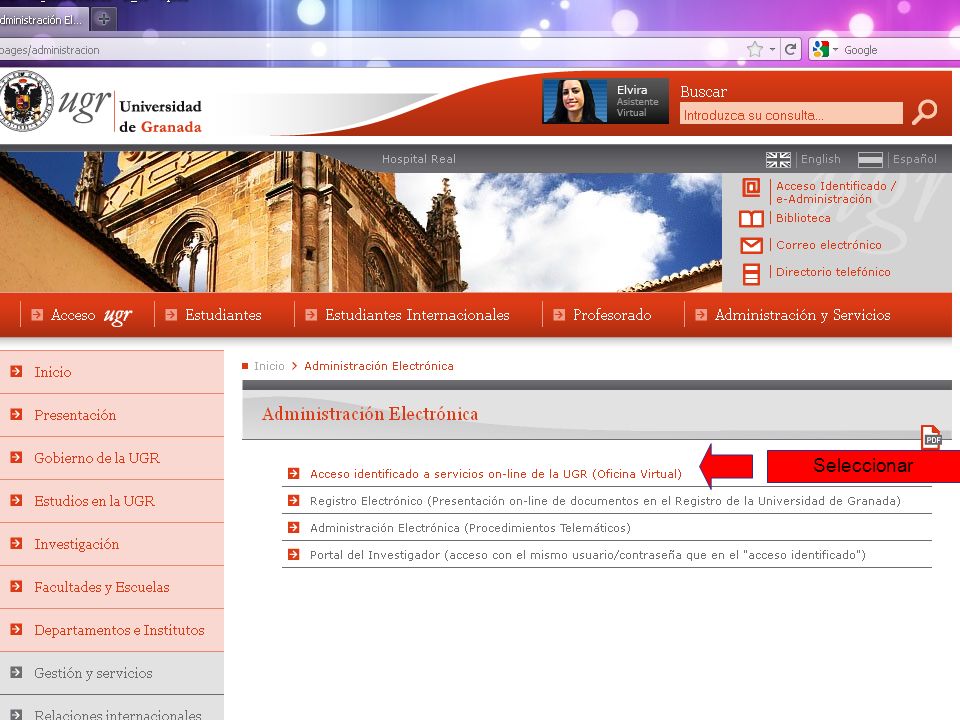Click the 'Introduzca su consulta' search field
The width and height of the screenshot is (960, 720).
[791, 114]
